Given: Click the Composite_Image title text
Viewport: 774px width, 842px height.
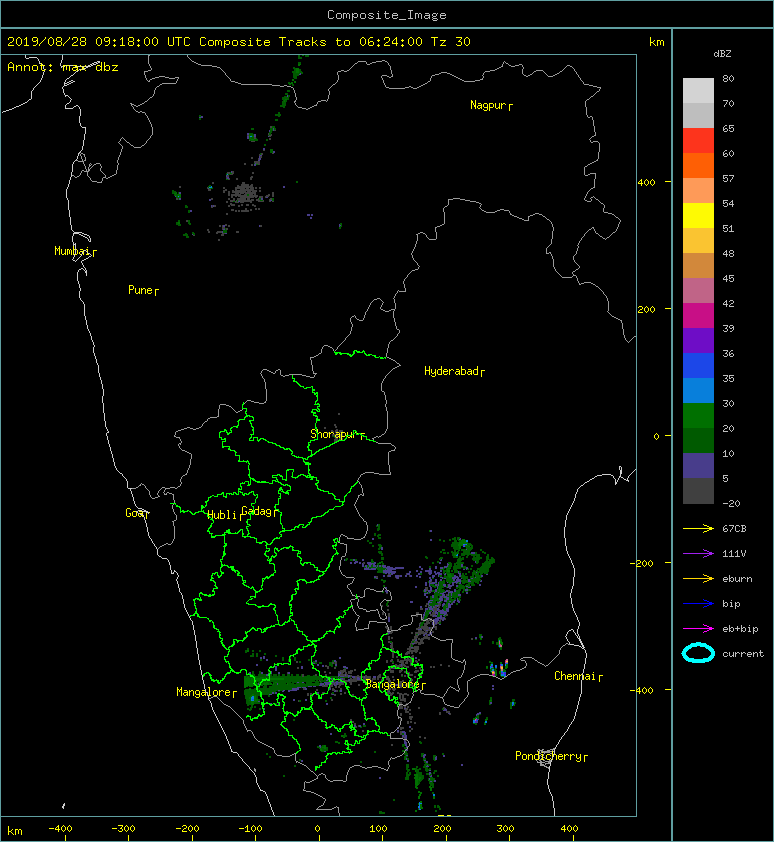Looking at the screenshot, I should 387,15.
